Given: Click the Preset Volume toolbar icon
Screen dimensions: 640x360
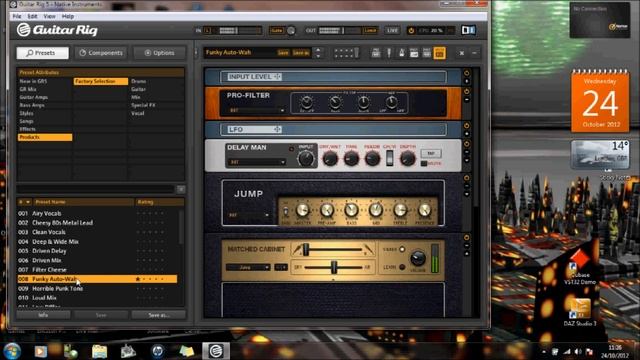Looking at the screenshot, I should [x=414, y=53].
